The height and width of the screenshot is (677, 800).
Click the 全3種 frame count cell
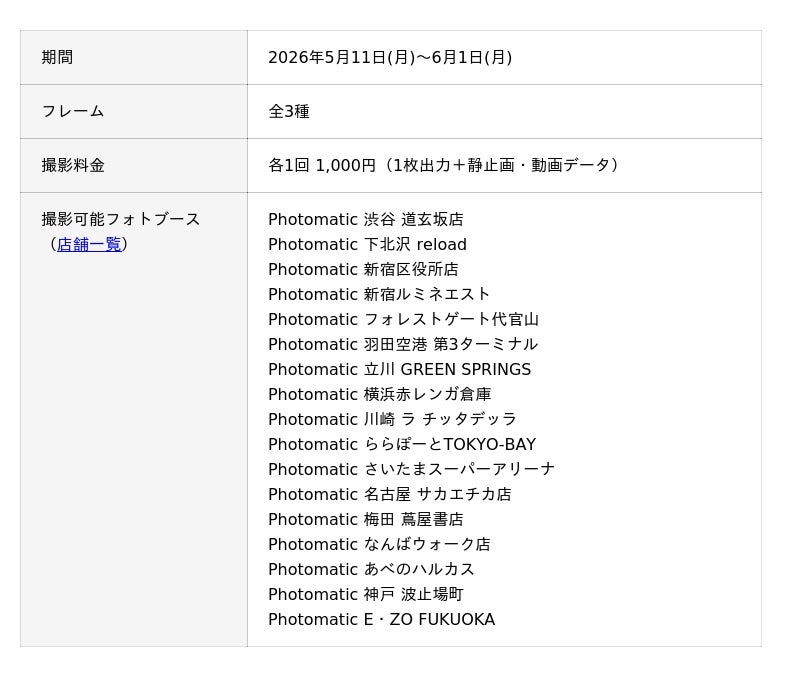(504, 111)
